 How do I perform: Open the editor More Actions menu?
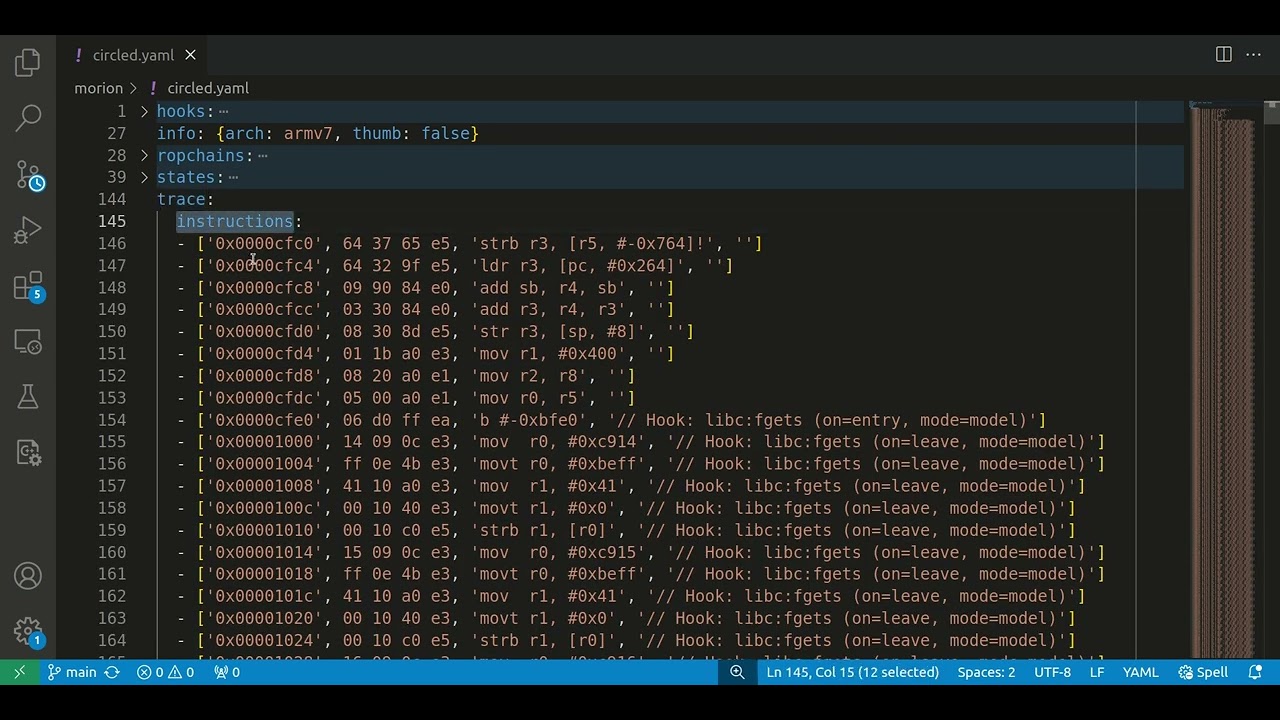tap(1253, 55)
